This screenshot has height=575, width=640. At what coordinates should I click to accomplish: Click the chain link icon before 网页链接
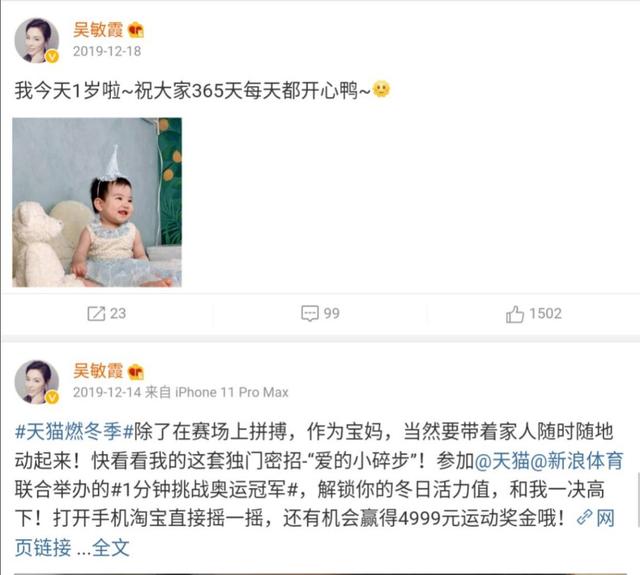584,518
